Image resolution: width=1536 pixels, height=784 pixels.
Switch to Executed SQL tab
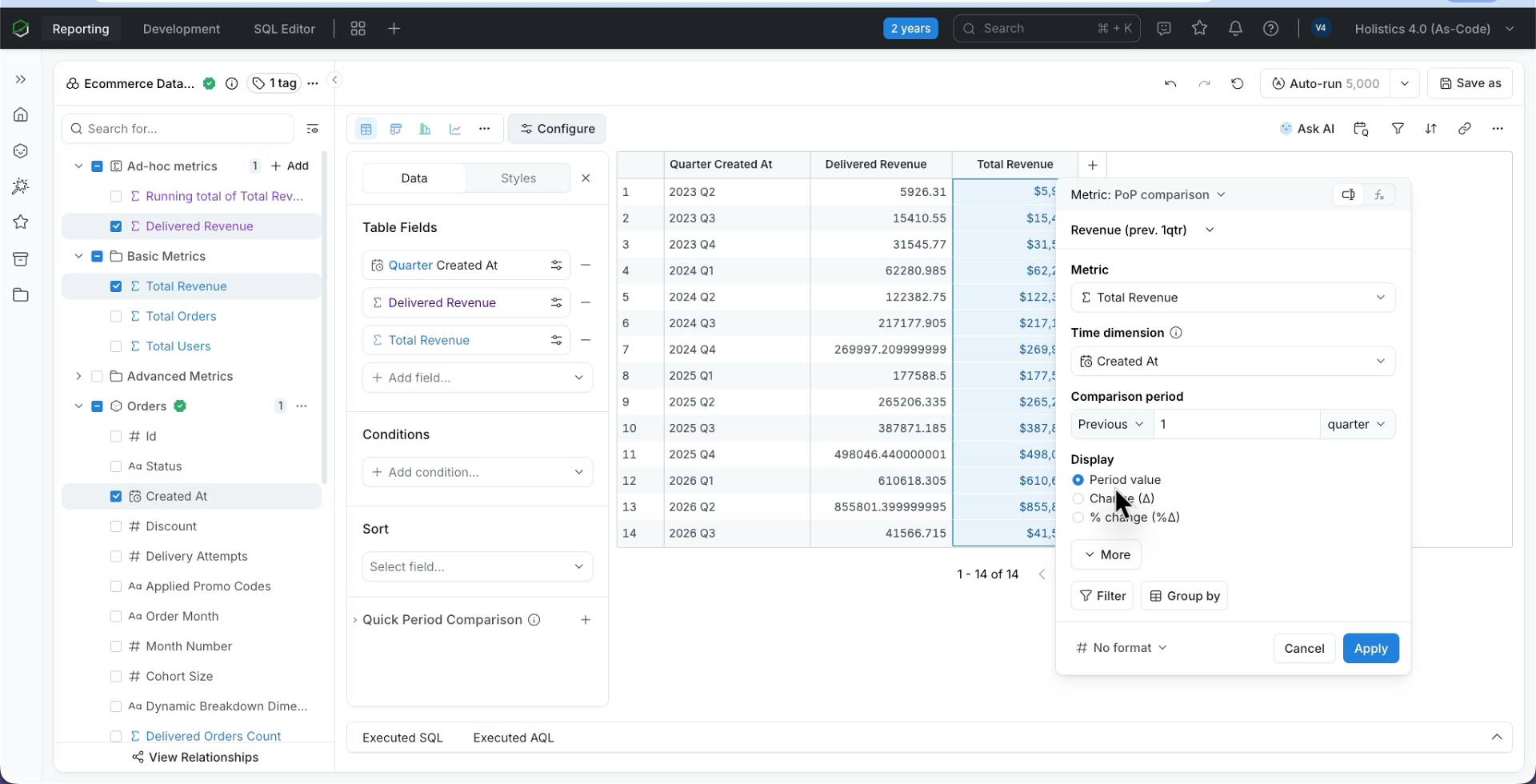pyautogui.click(x=402, y=738)
